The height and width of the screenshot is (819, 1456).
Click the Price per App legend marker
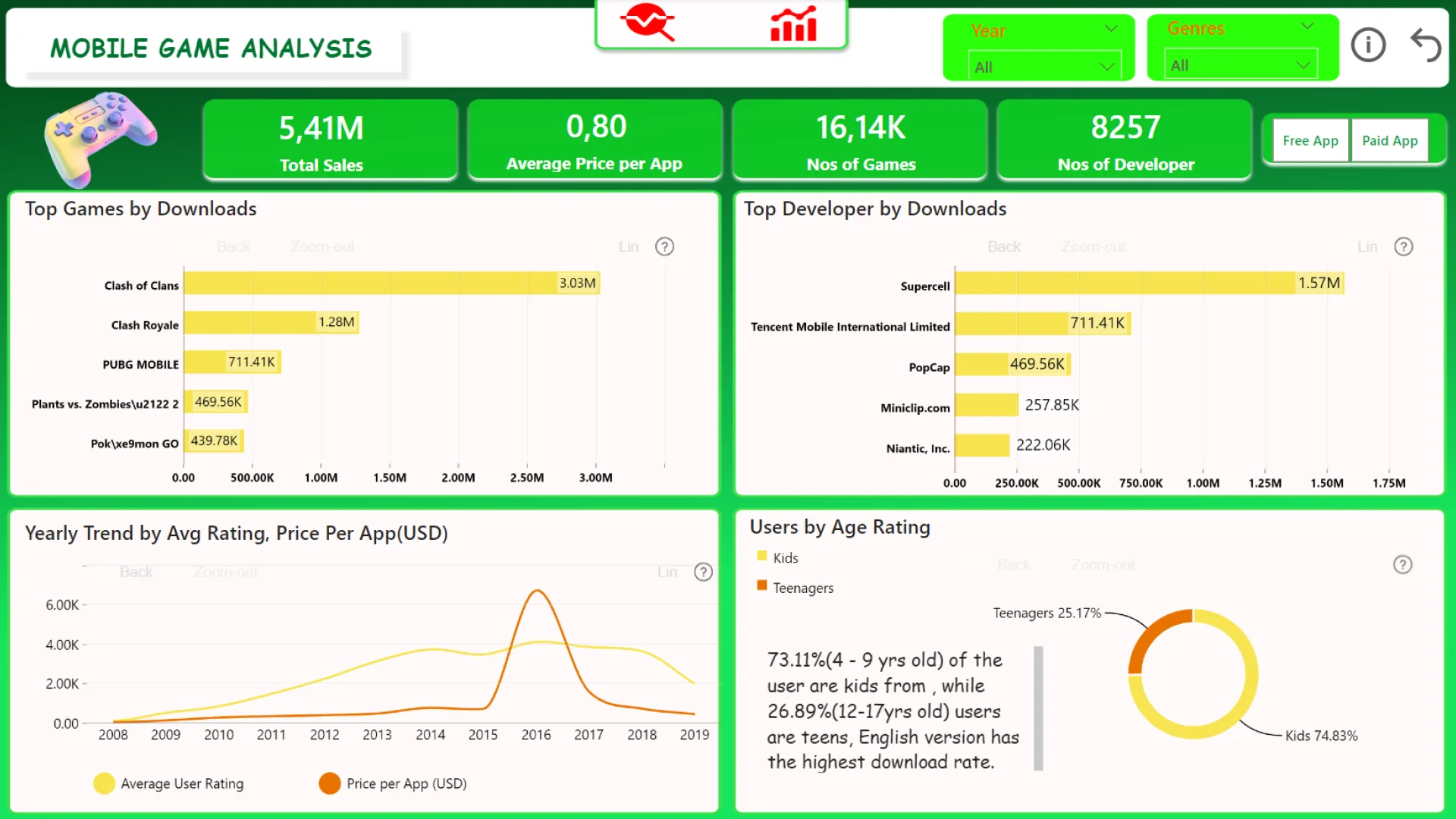point(330,783)
